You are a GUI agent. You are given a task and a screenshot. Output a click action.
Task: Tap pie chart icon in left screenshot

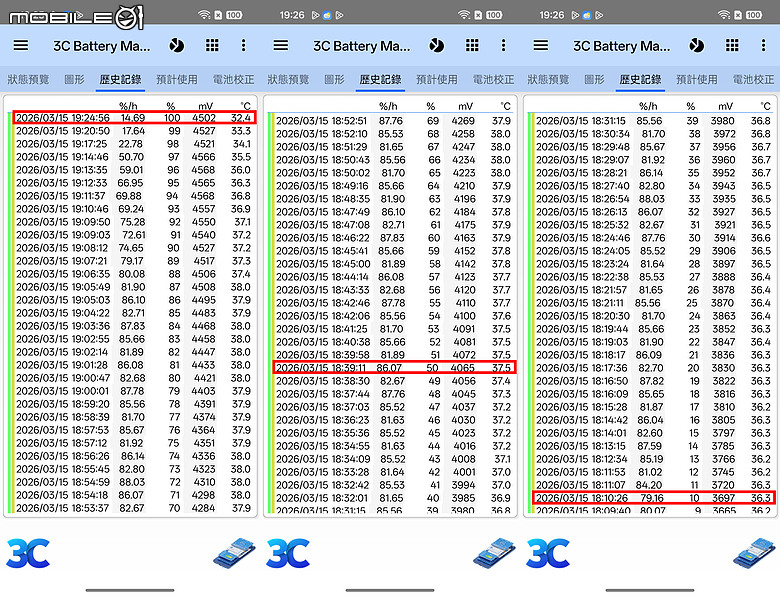(177, 46)
